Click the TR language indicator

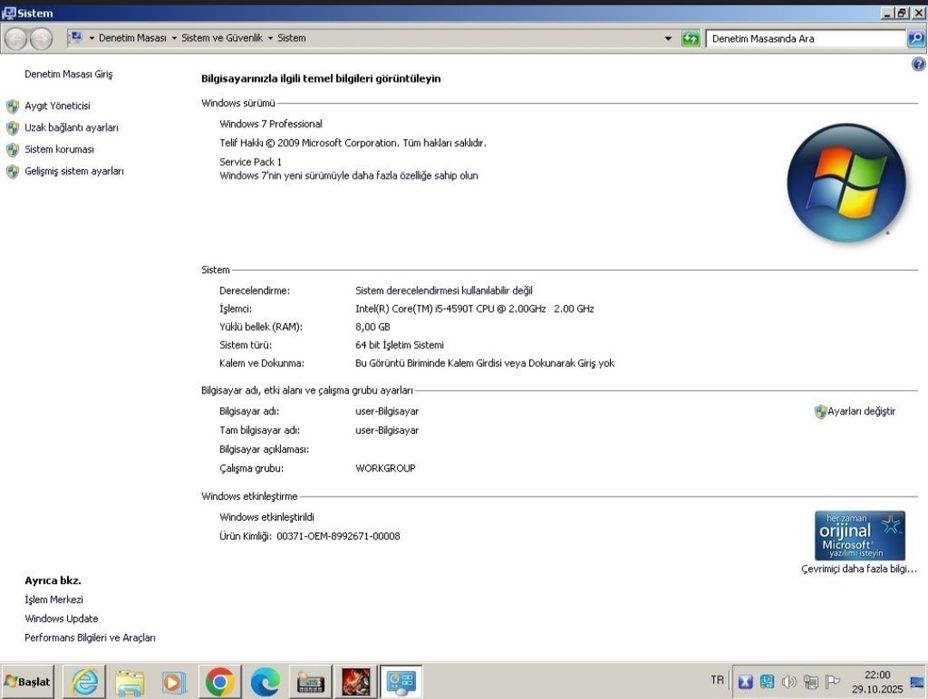point(717,680)
